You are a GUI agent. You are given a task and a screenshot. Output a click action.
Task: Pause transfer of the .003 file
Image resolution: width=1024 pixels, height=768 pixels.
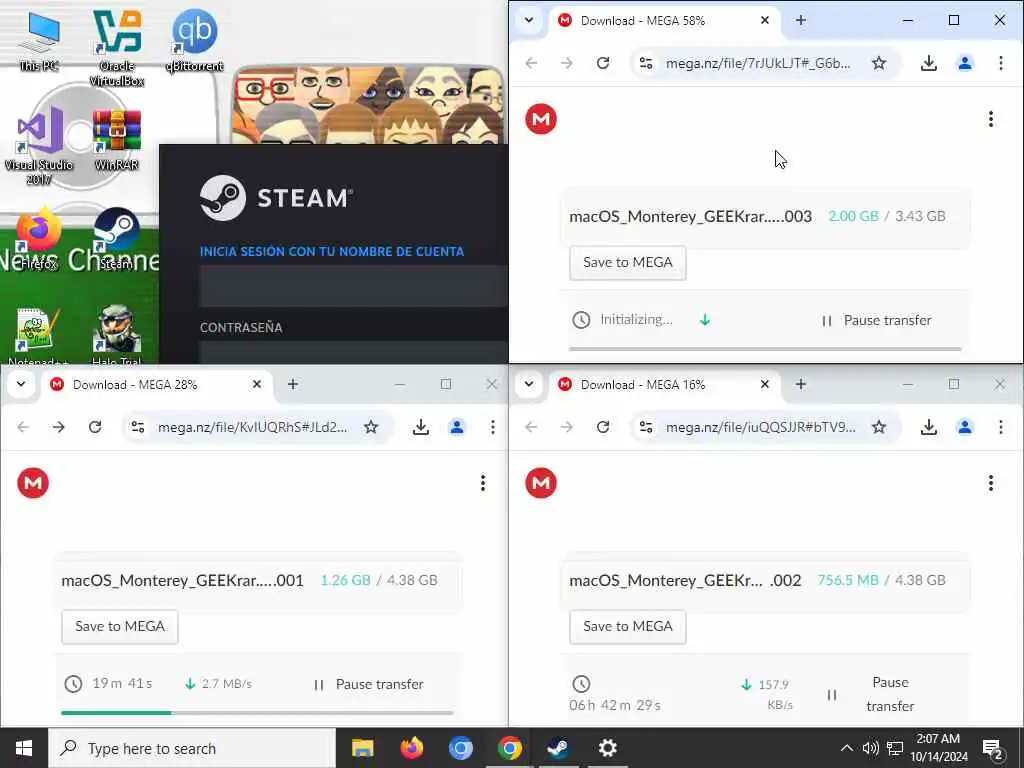tap(876, 321)
